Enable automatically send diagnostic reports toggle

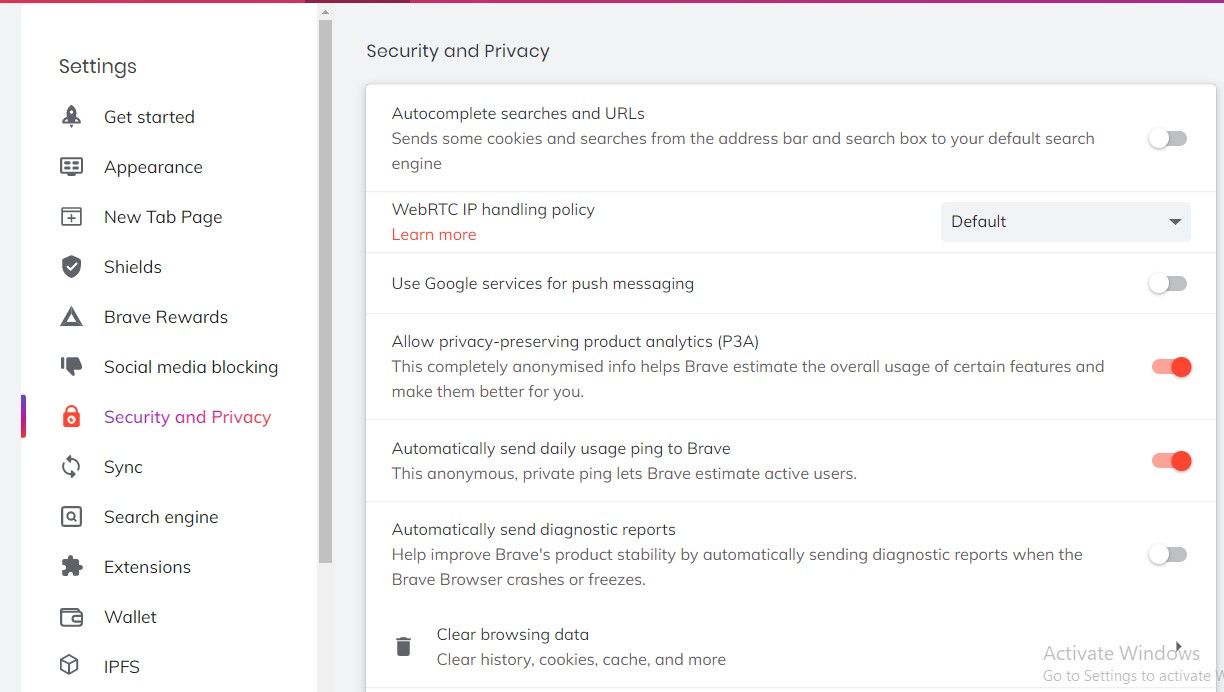(x=1167, y=554)
